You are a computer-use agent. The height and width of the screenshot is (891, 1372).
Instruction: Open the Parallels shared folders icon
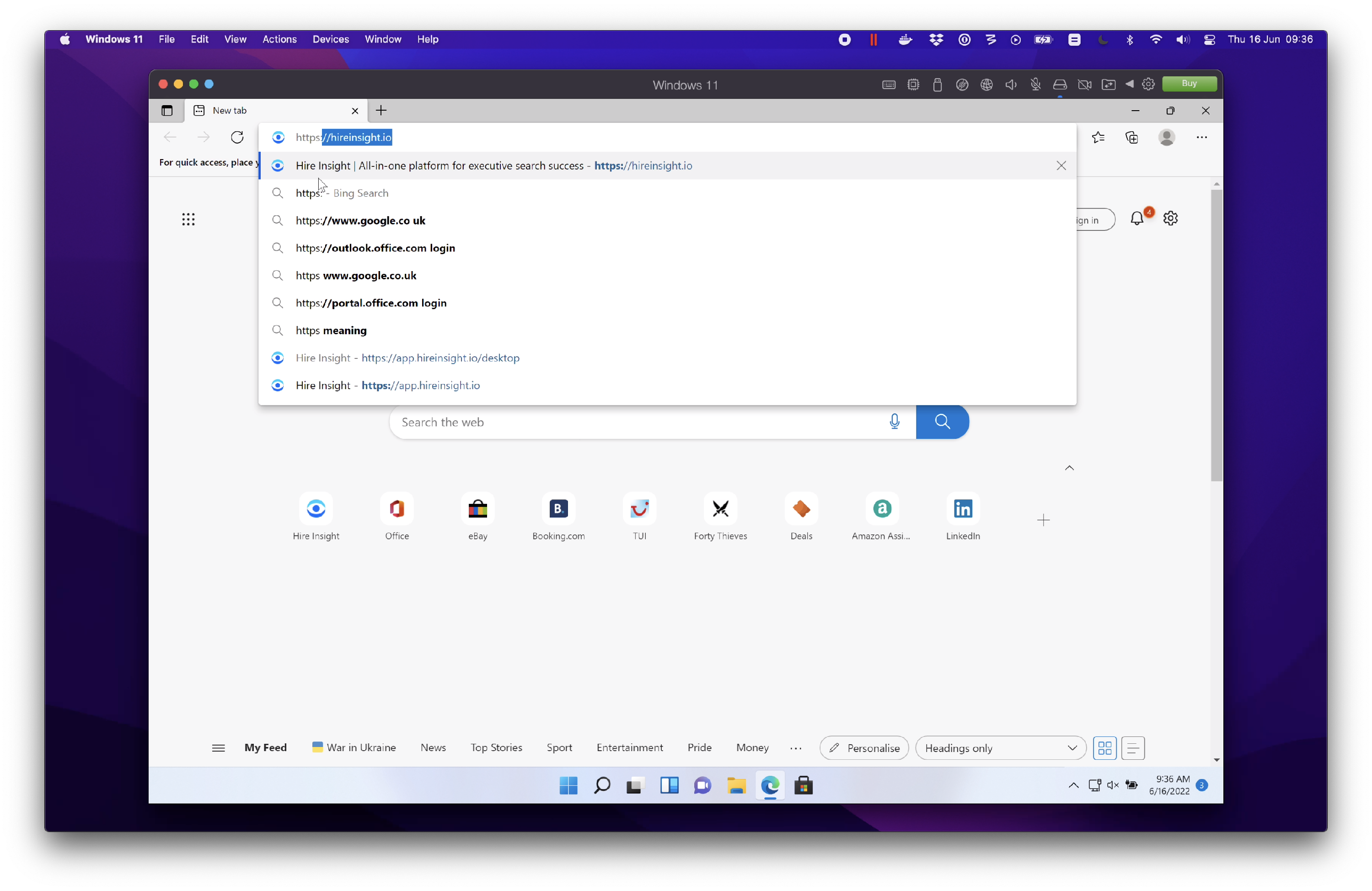click(x=1108, y=84)
